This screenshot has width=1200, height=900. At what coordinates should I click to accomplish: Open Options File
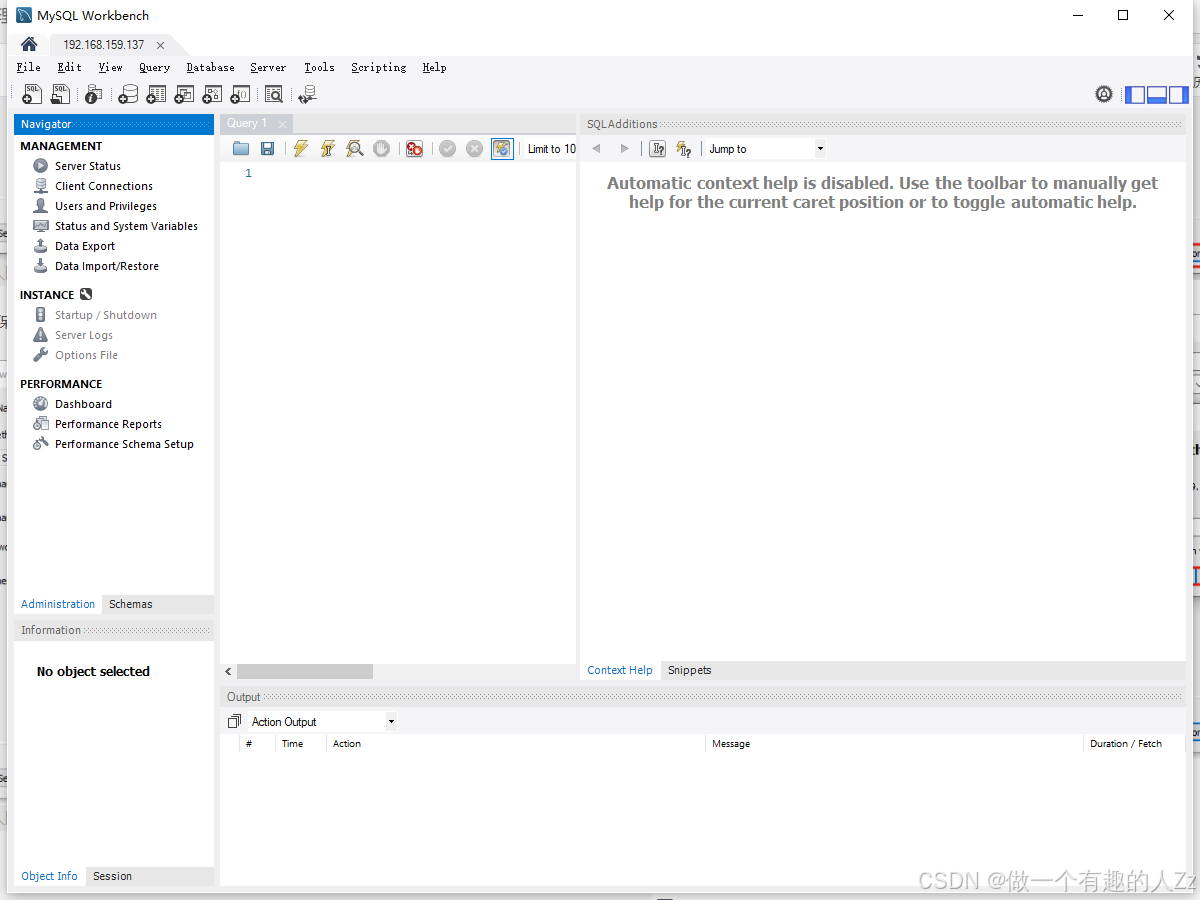[x=86, y=355]
